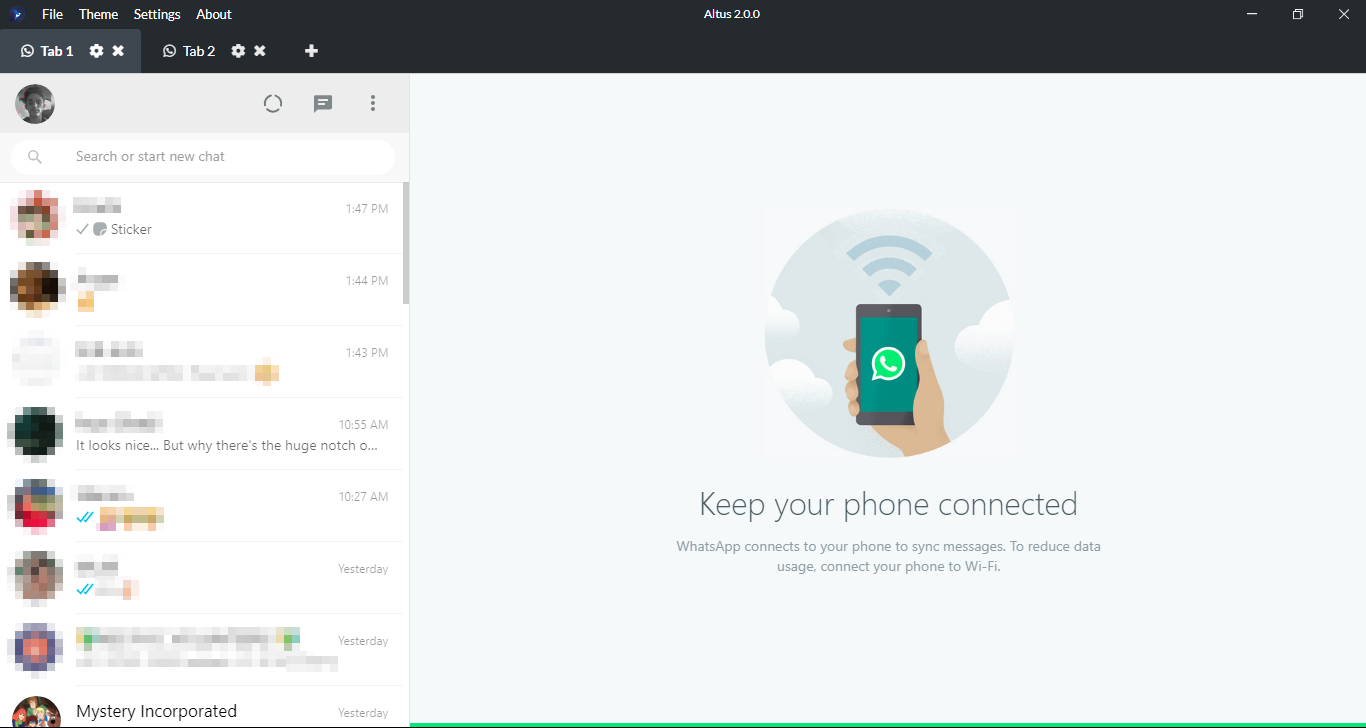
Task: Open Tab 2 settings gear
Action: pos(238,51)
